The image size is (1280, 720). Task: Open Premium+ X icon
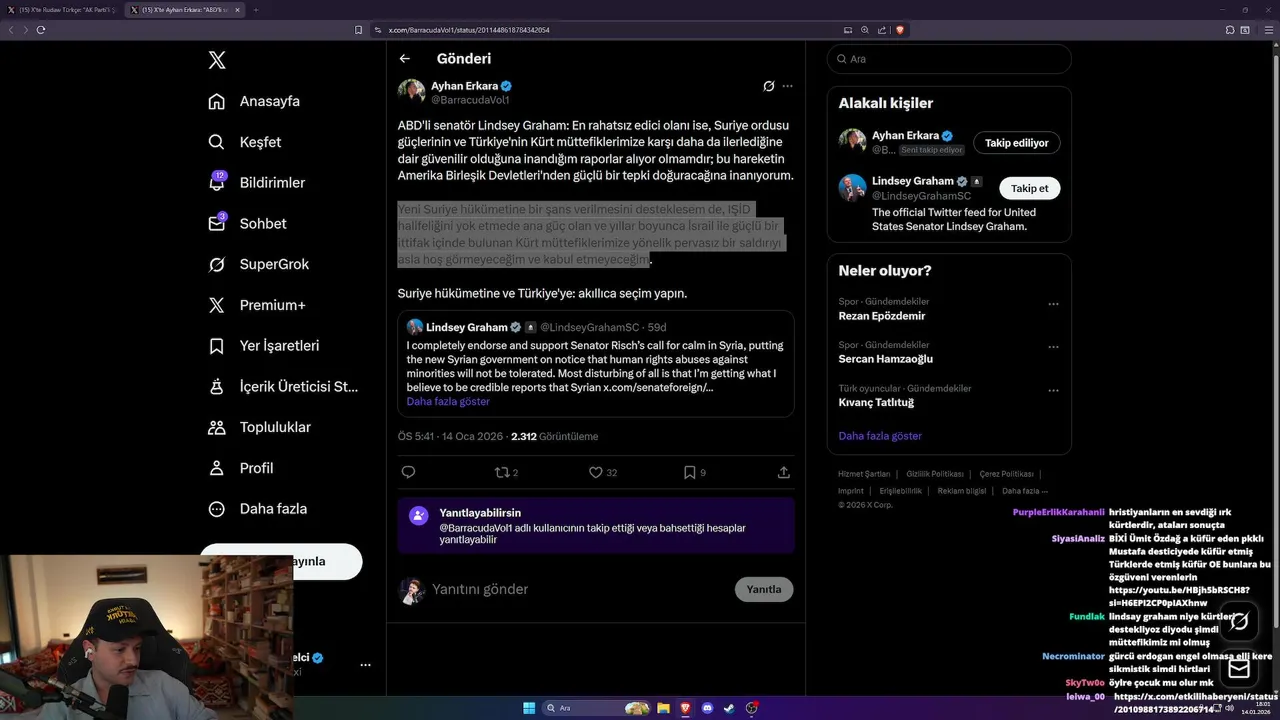[x=216, y=305]
